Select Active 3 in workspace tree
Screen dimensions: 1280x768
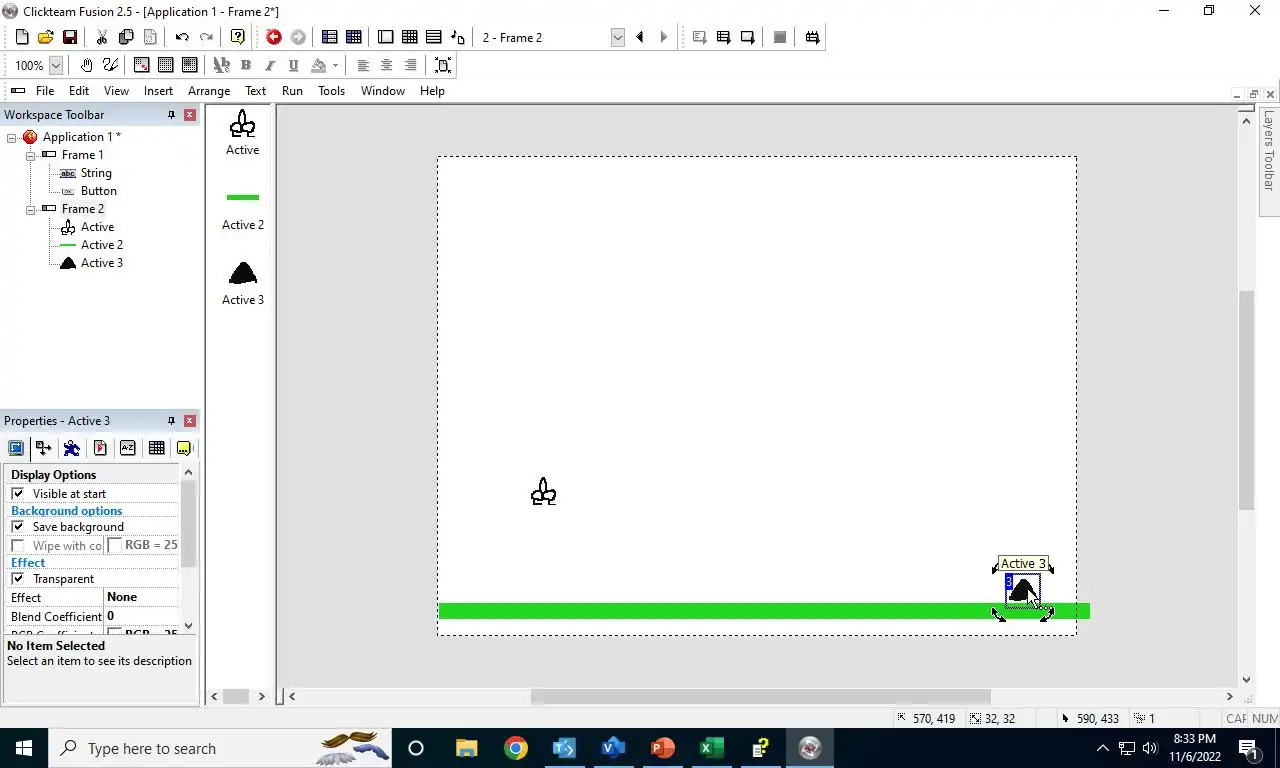[101, 263]
